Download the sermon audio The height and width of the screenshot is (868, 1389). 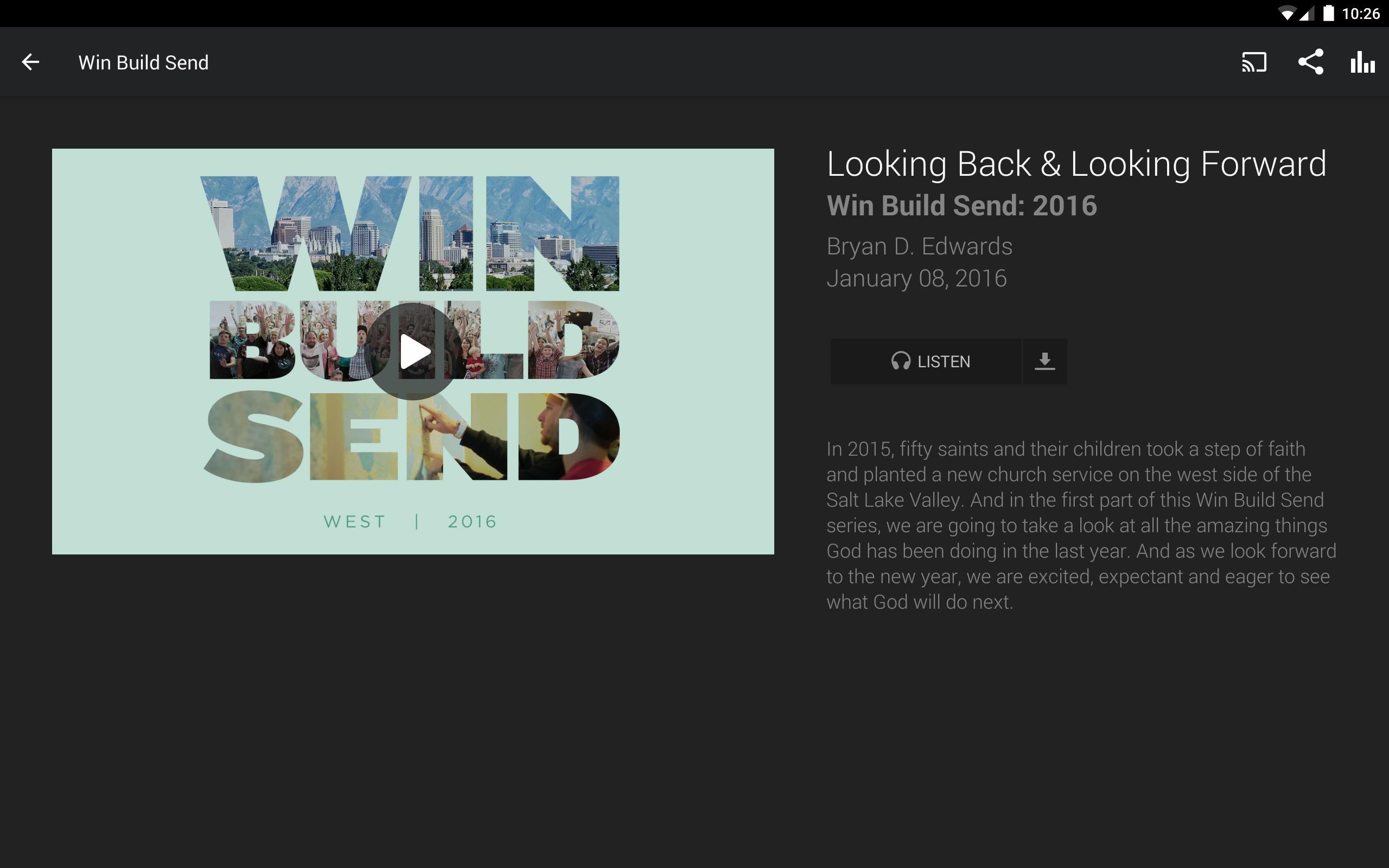(1044, 361)
